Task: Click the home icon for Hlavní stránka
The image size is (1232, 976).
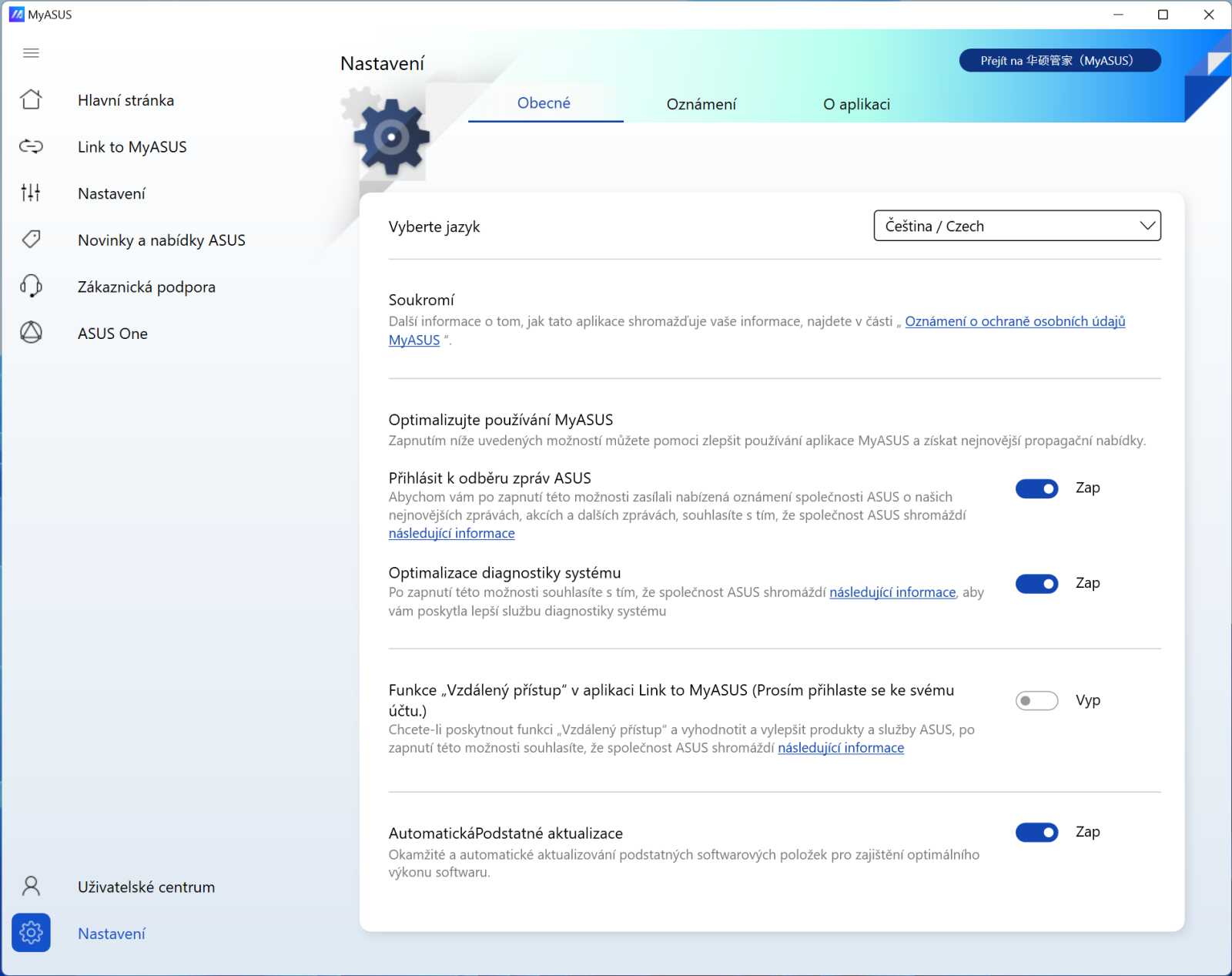Action: coord(31,99)
